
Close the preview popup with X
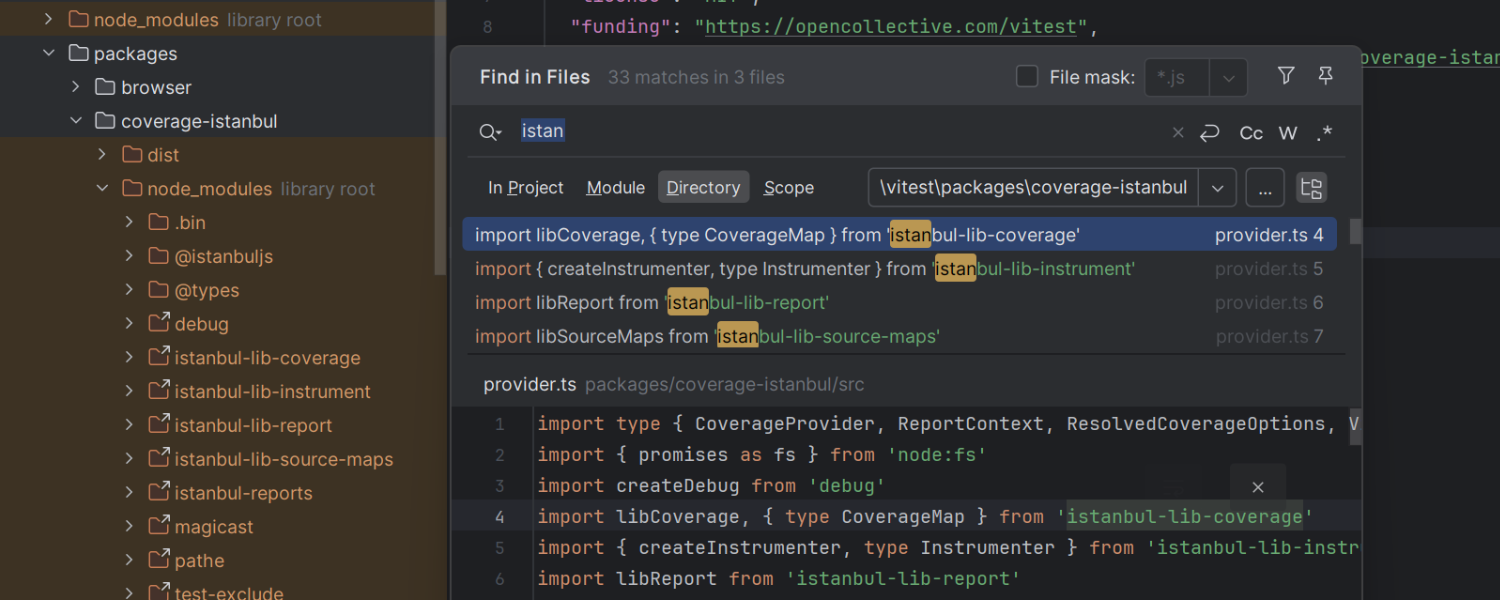coord(1258,487)
